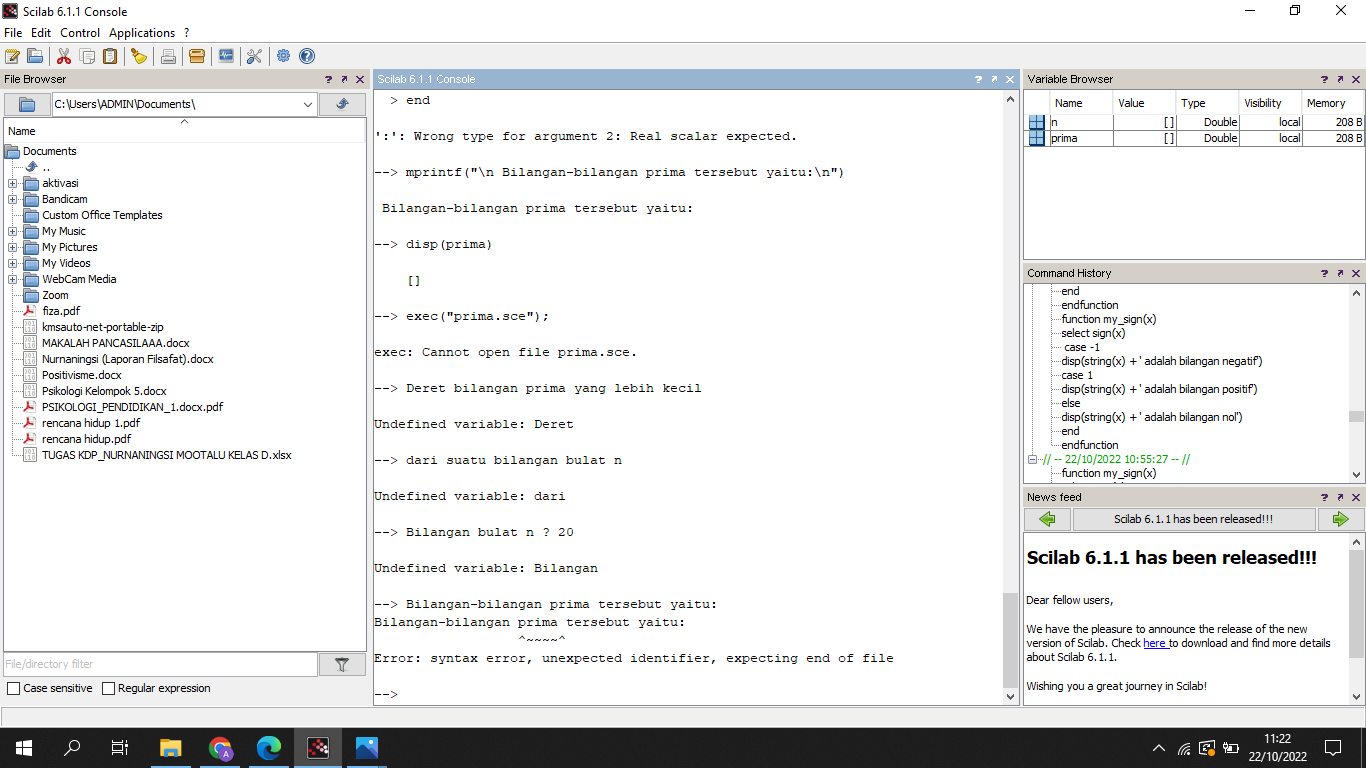Screen dimensions: 1366x768
Task: Click the Open file toolbar icon
Action: (35, 56)
